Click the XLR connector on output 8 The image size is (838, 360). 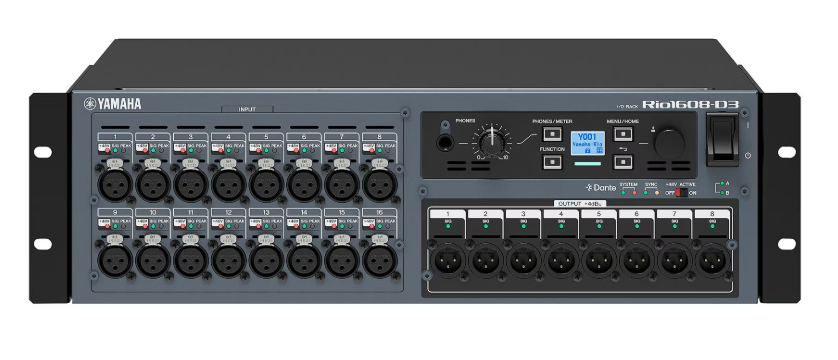pyautogui.click(x=713, y=261)
